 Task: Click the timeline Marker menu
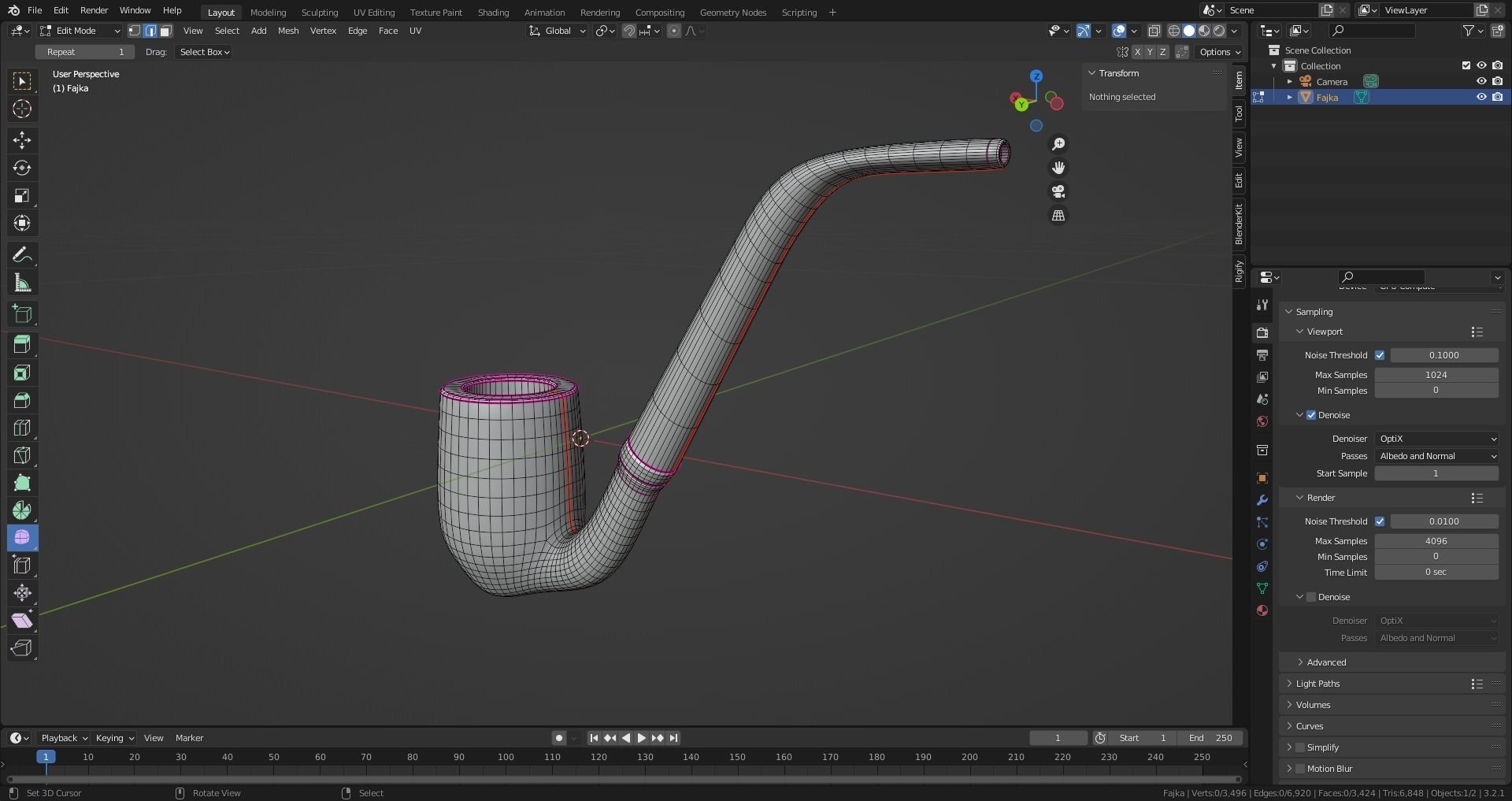point(189,738)
